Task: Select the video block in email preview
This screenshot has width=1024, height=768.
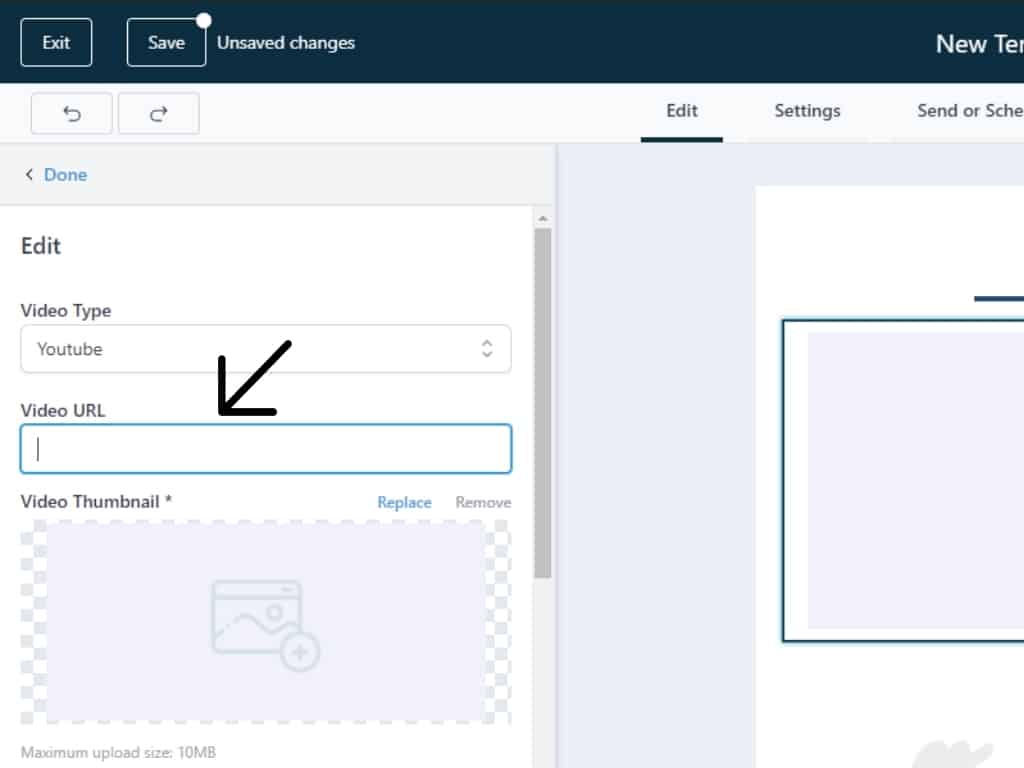Action: (905, 480)
